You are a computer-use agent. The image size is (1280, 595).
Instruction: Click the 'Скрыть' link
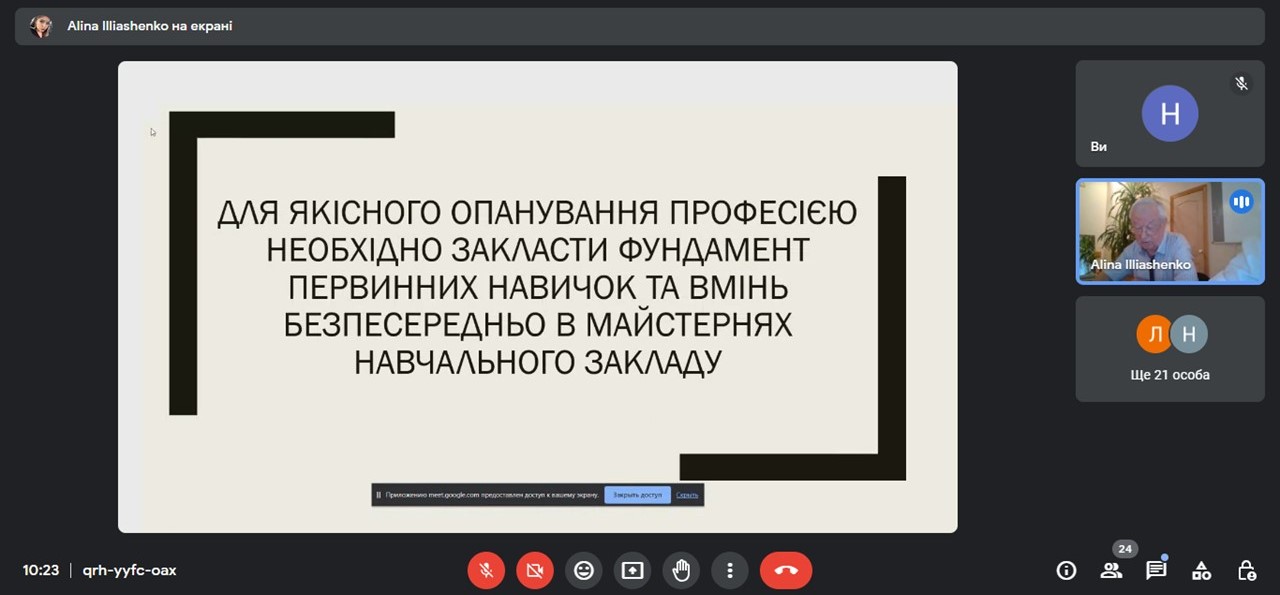pyautogui.click(x=687, y=495)
